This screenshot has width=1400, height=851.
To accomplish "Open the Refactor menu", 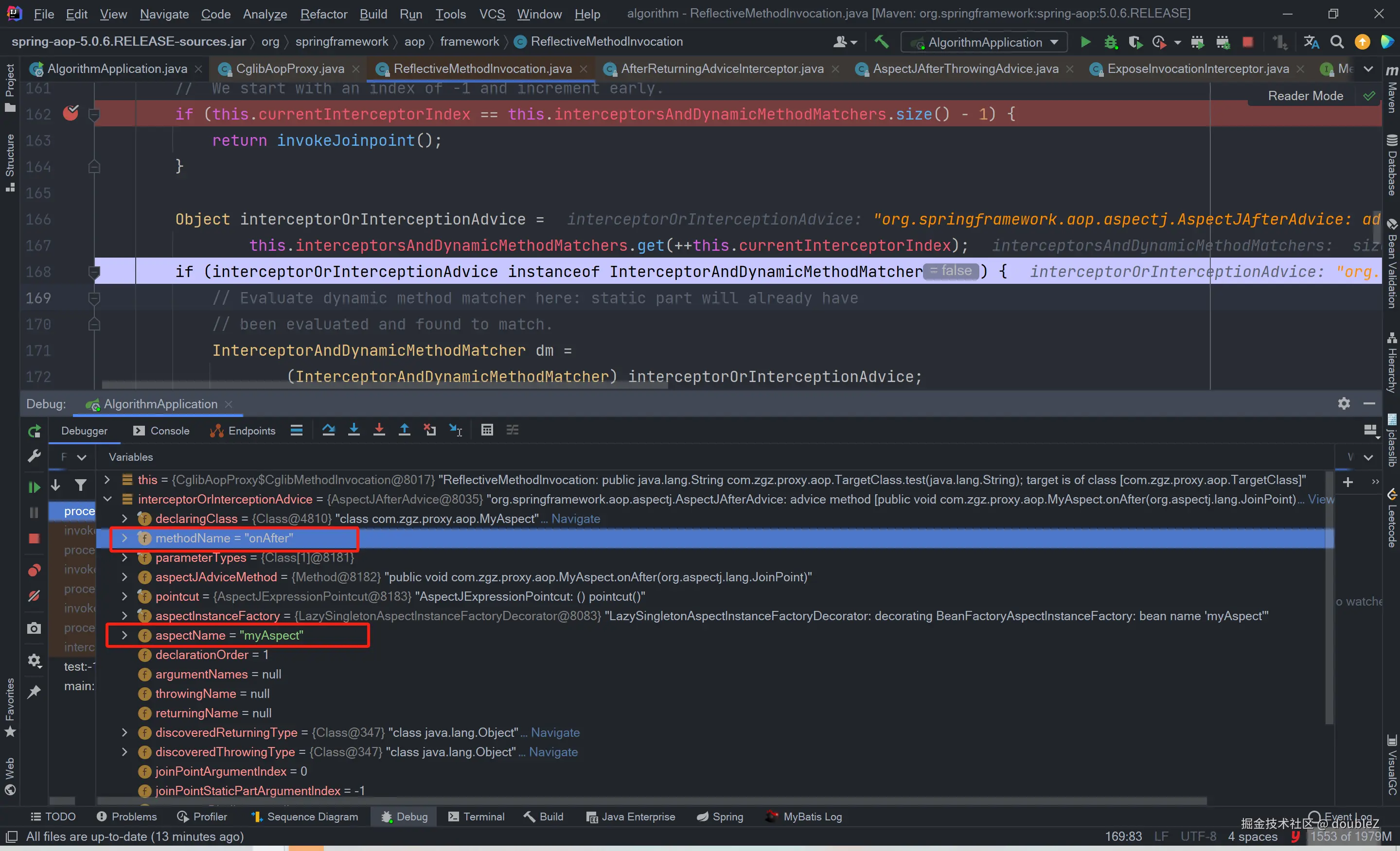I will (323, 14).
